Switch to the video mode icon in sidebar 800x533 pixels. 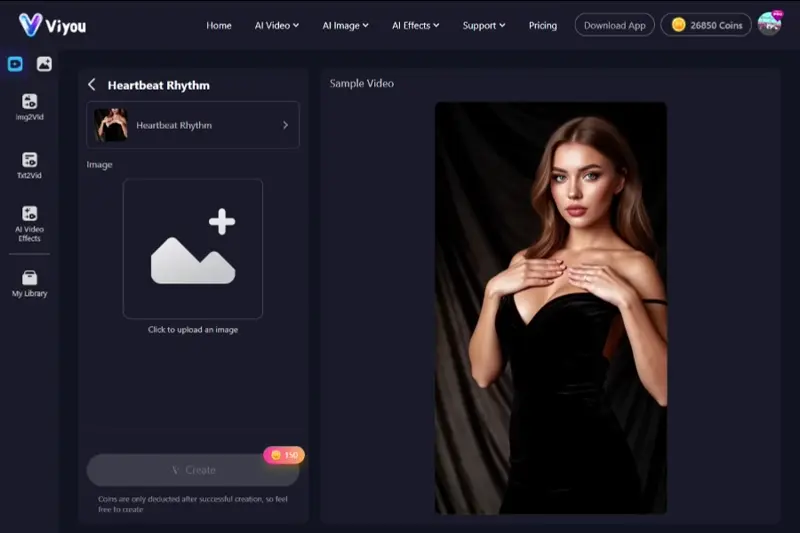15,64
